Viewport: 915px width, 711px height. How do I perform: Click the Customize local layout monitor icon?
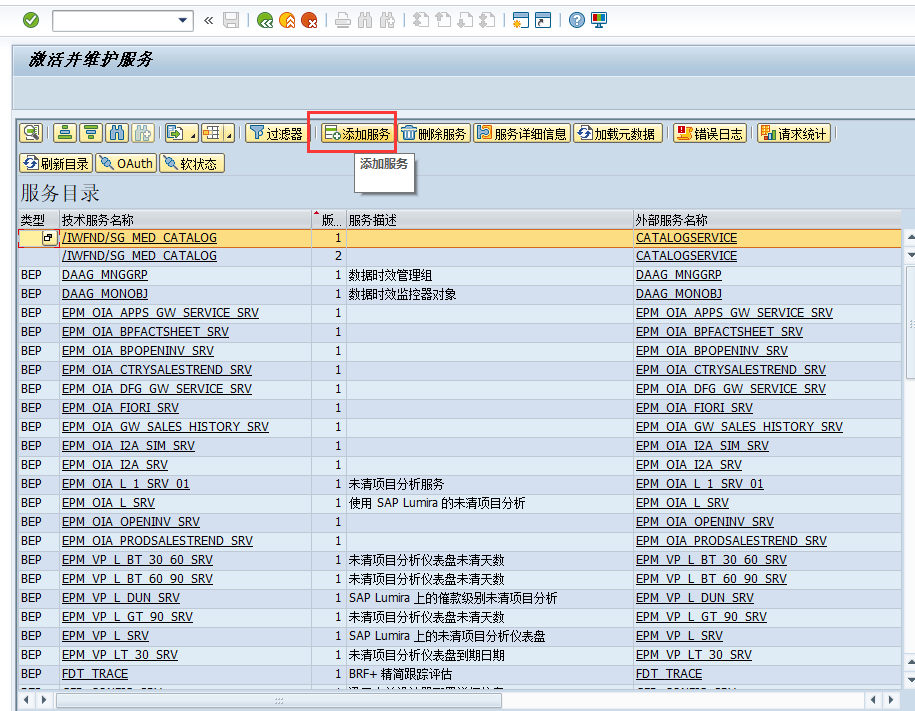click(599, 20)
